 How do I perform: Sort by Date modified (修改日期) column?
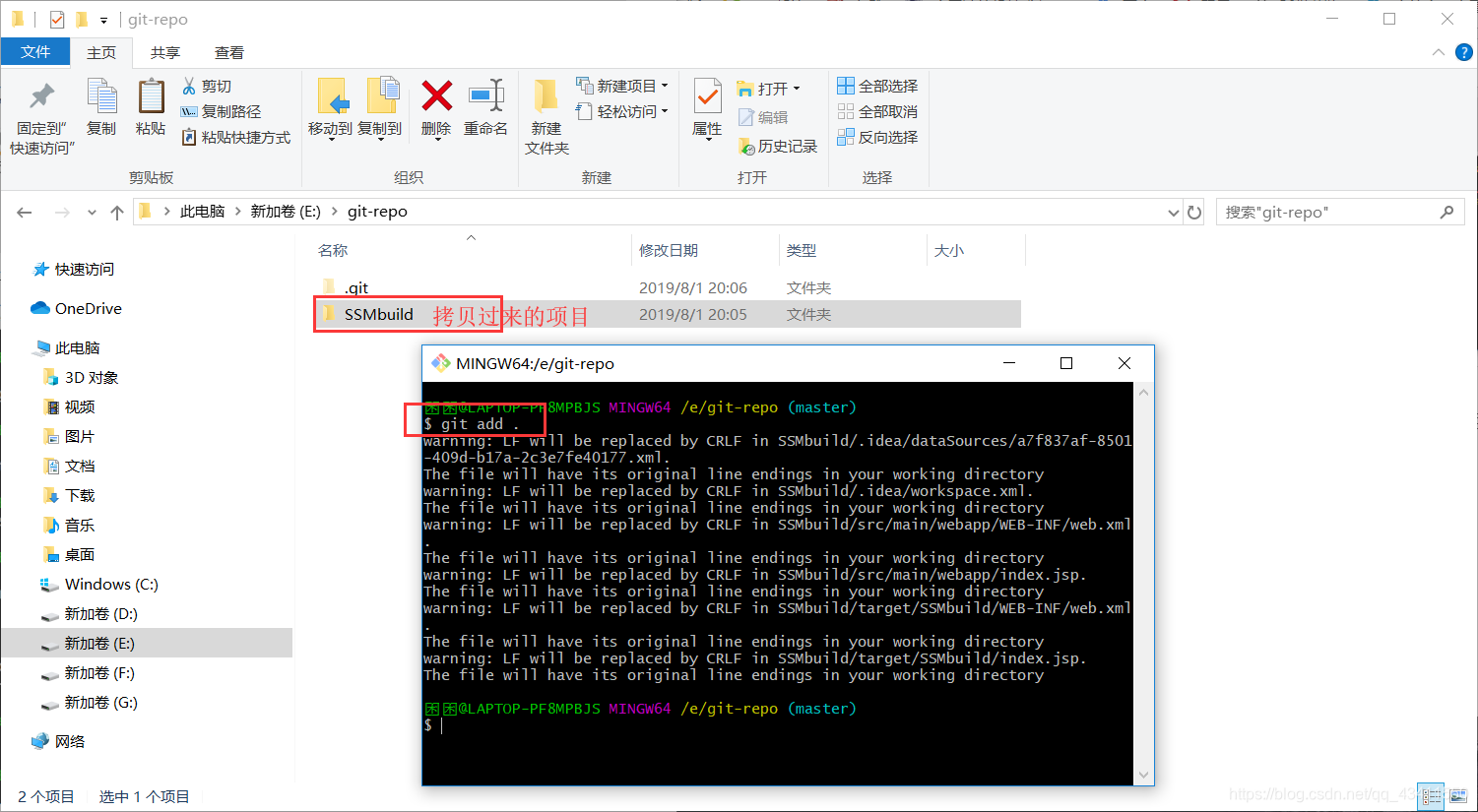pos(669,250)
